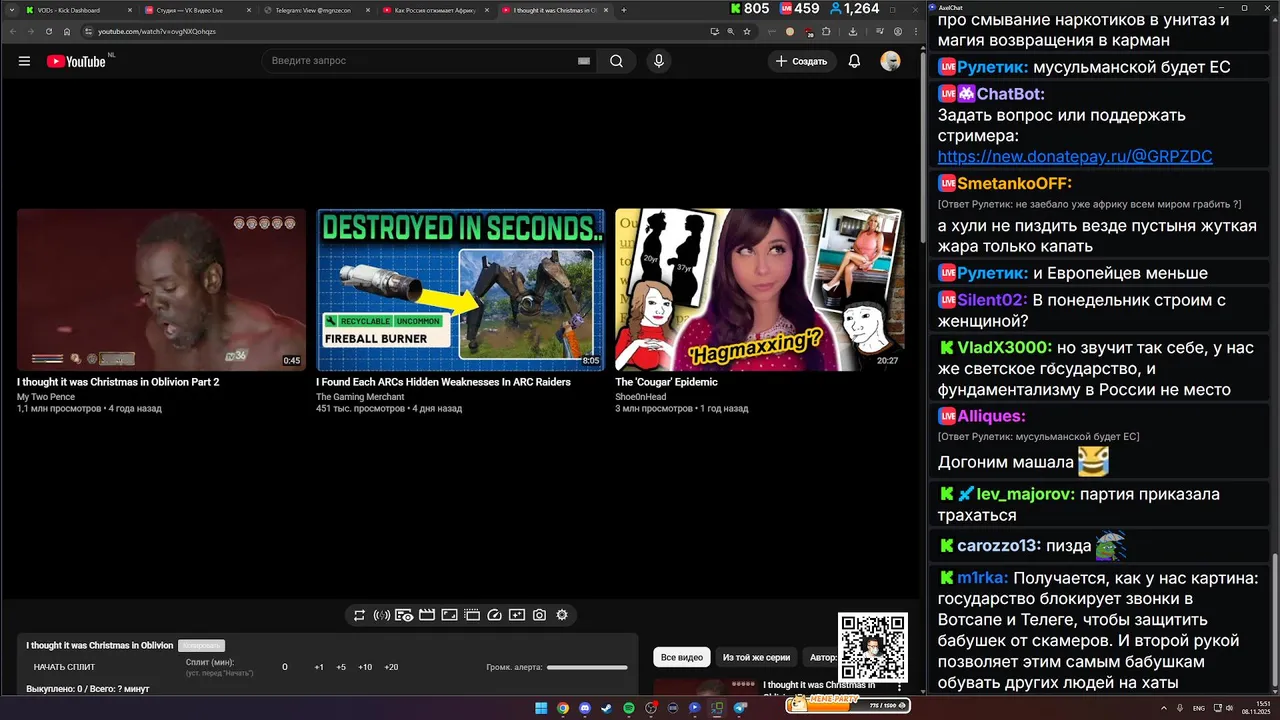The image size is (1280, 720).
Task: Open Discord from the taskbar
Action: click(x=585, y=708)
